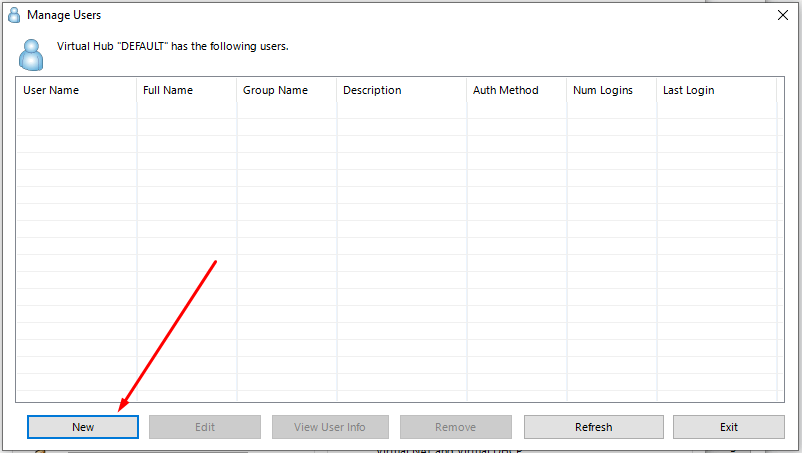Click the large user avatar icon
The height and width of the screenshot is (453, 802).
[x=31, y=53]
